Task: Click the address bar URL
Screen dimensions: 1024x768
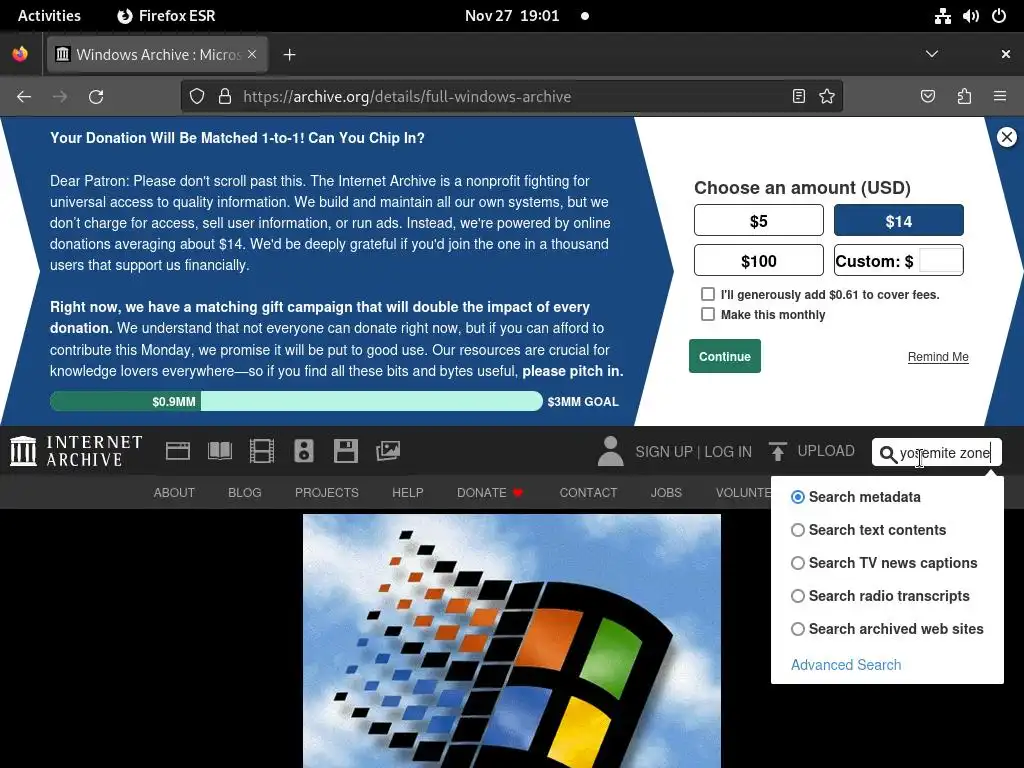Action: point(407,97)
